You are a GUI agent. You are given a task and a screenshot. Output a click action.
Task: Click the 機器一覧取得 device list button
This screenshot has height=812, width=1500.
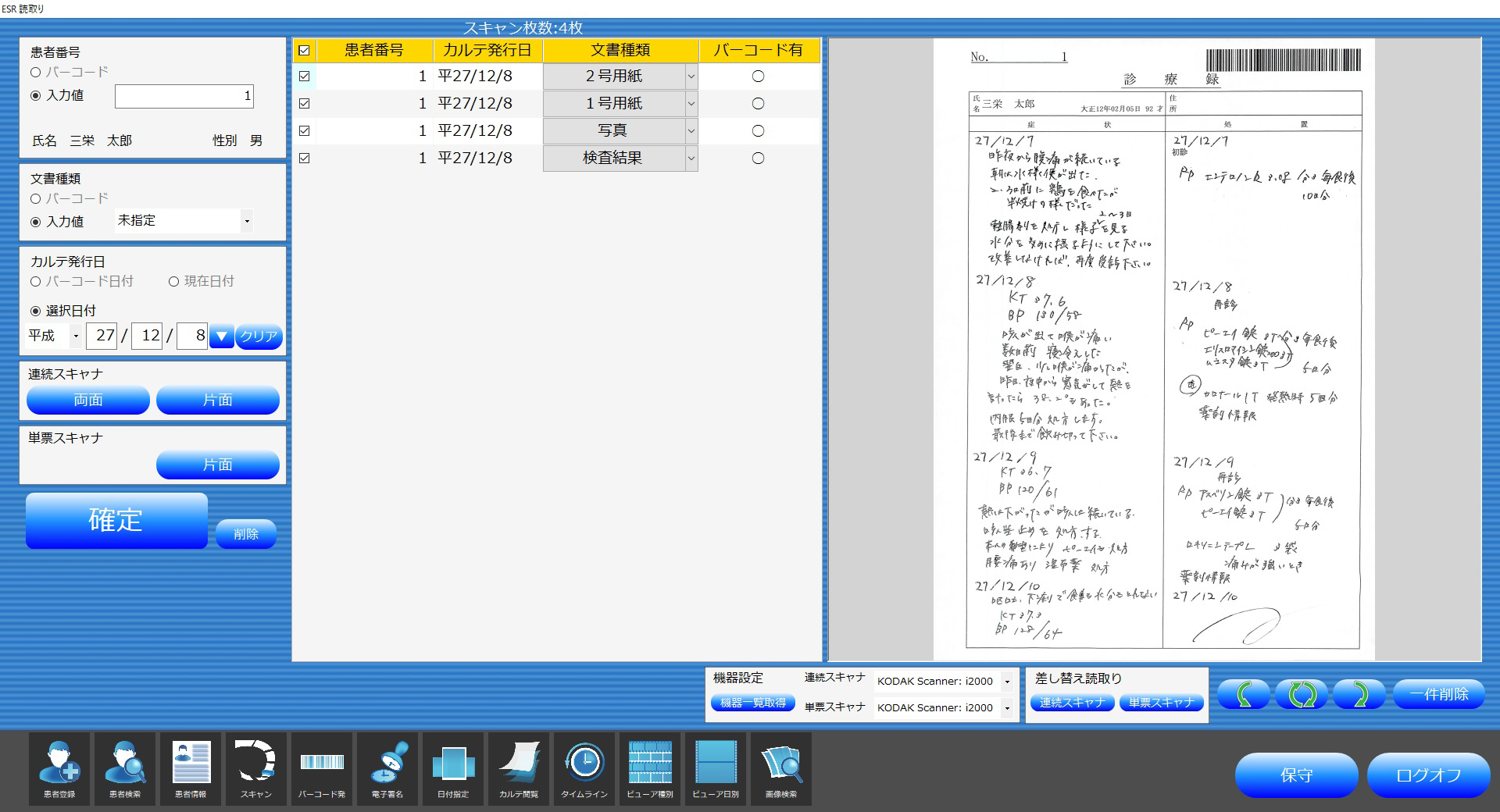coord(752,702)
